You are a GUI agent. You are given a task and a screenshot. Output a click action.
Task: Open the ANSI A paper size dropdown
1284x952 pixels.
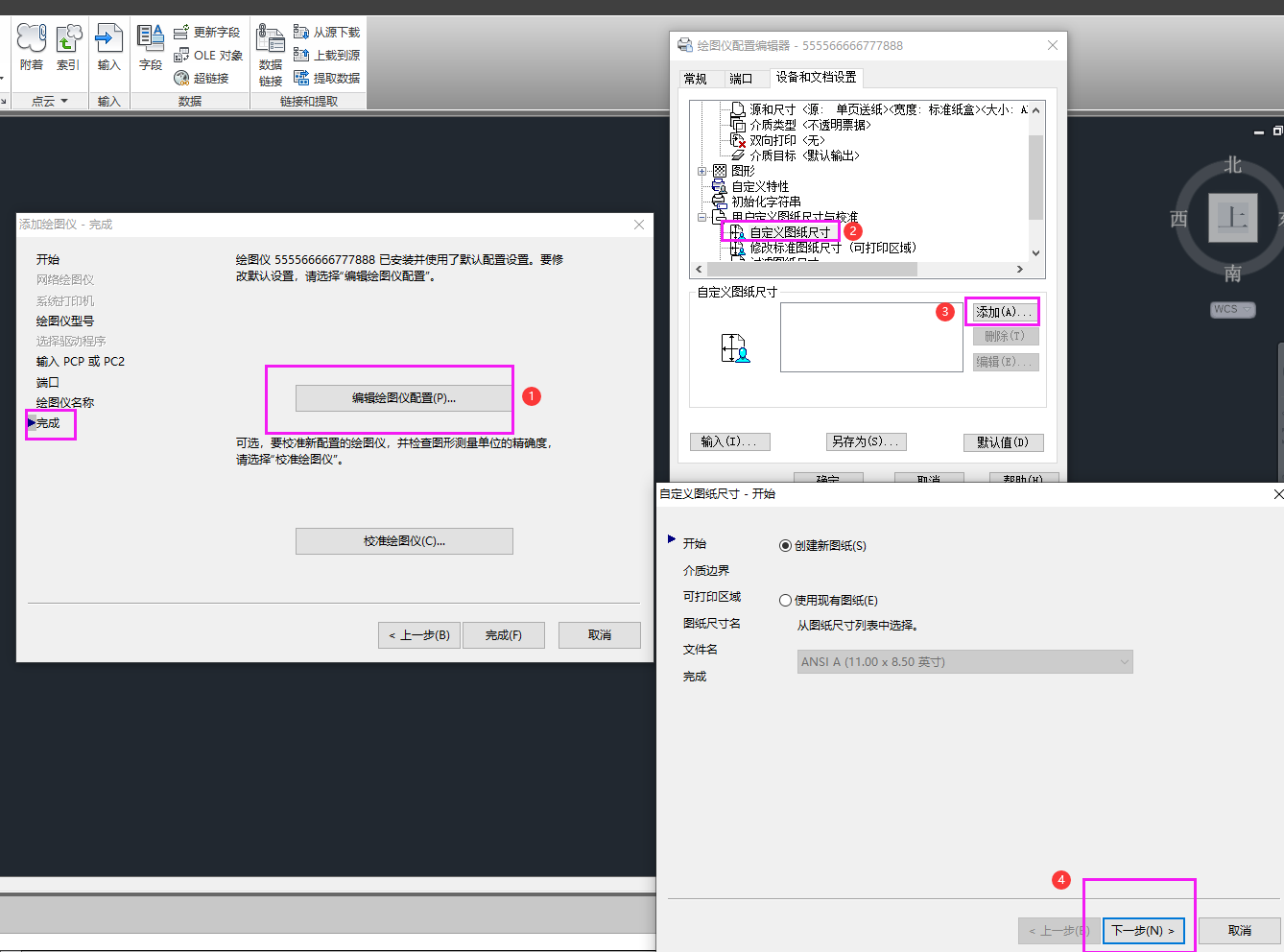pyautogui.click(x=965, y=661)
